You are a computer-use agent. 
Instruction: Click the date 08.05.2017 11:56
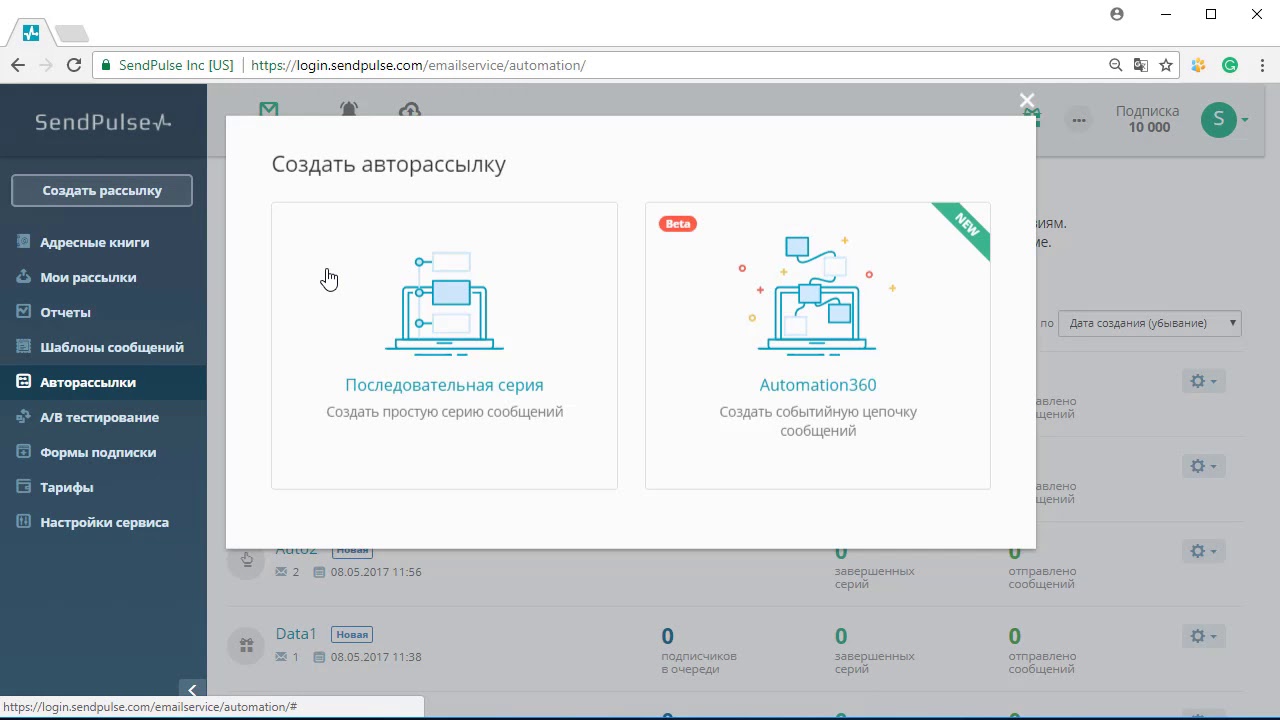tap(376, 572)
